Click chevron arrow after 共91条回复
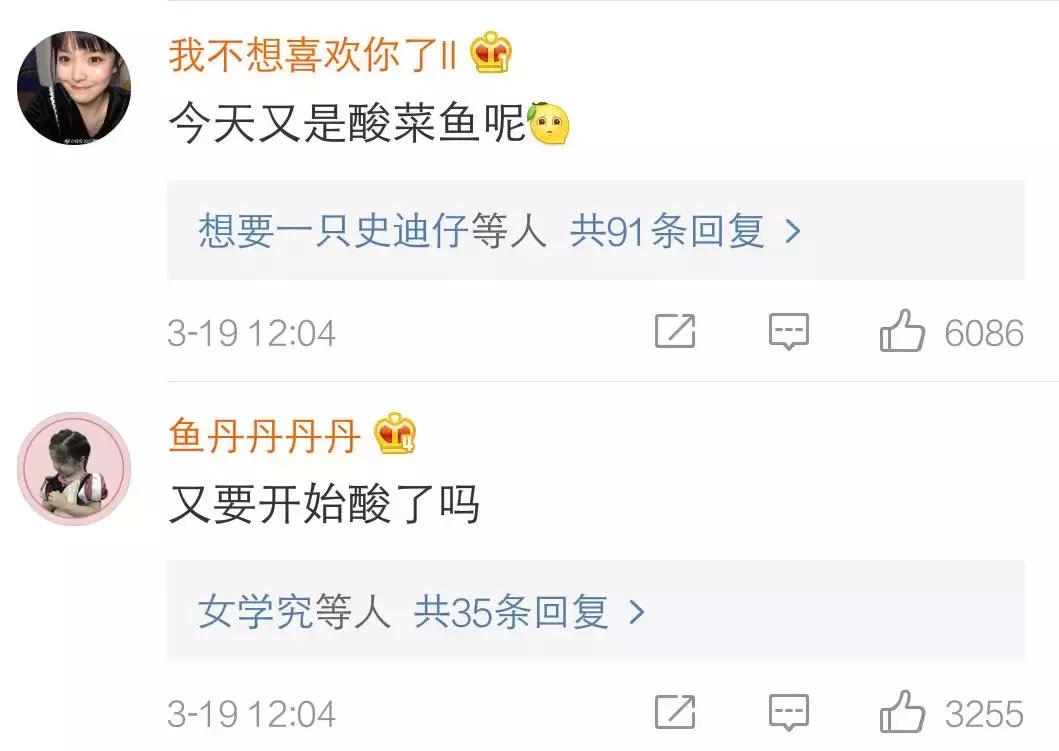This screenshot has height=751, width=1059. pyautogui.click(x=793, y=232)
